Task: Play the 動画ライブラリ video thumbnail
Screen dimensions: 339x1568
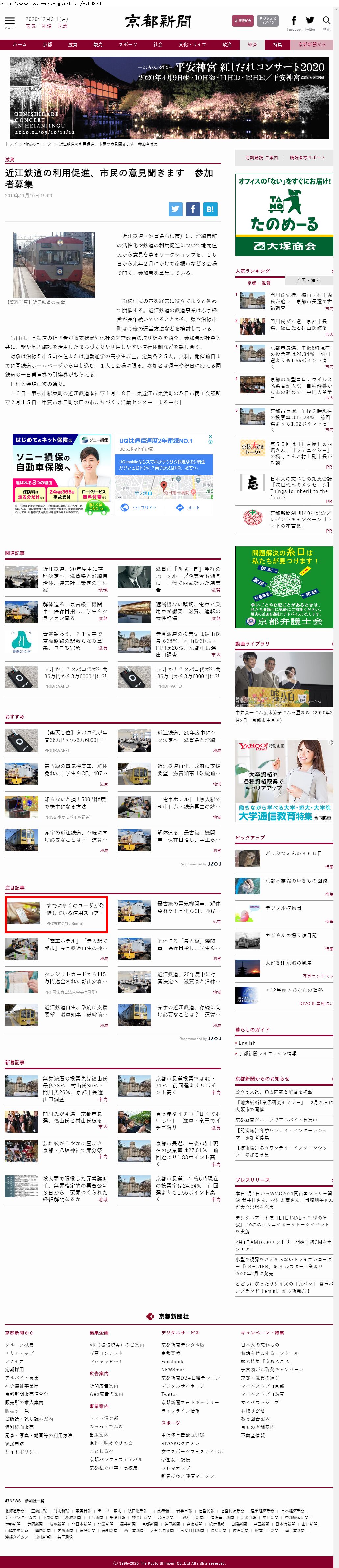Action: pyautogui.click(x=284, y=680)
